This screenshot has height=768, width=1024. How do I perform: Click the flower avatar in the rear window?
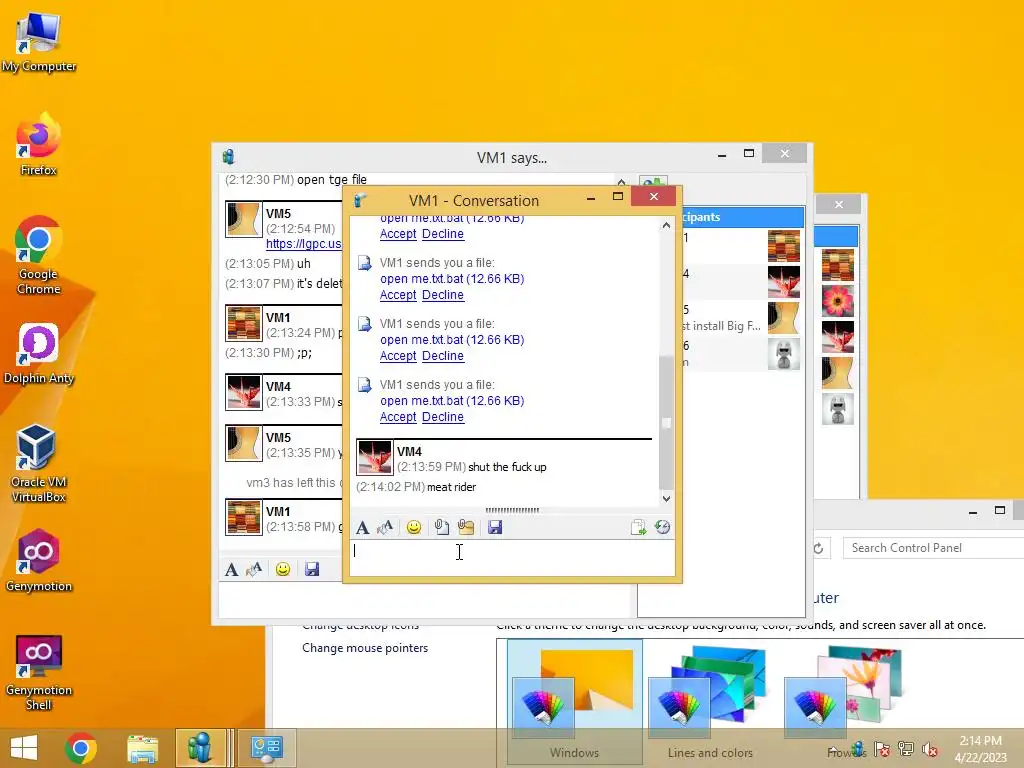838,301
